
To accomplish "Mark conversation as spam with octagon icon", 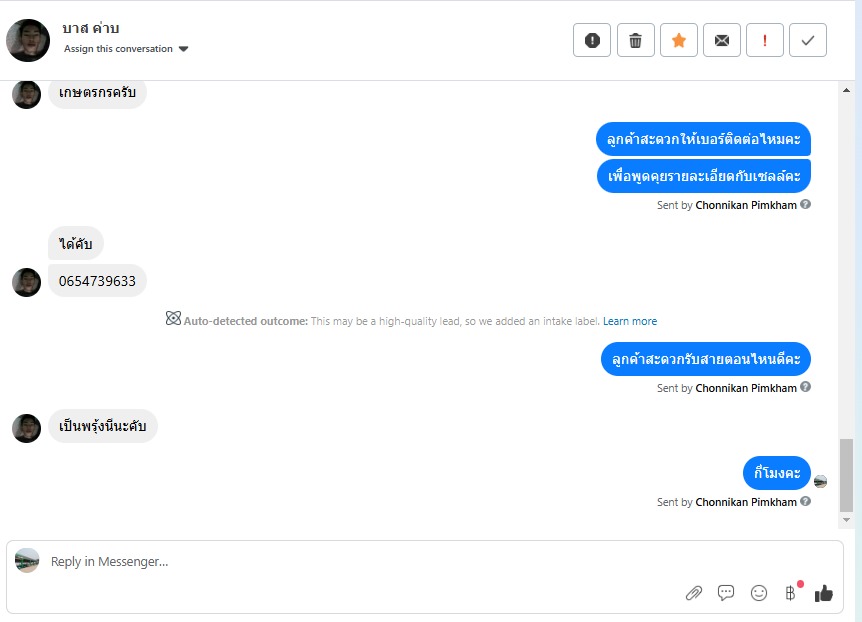I will click(x=592, y=41).
